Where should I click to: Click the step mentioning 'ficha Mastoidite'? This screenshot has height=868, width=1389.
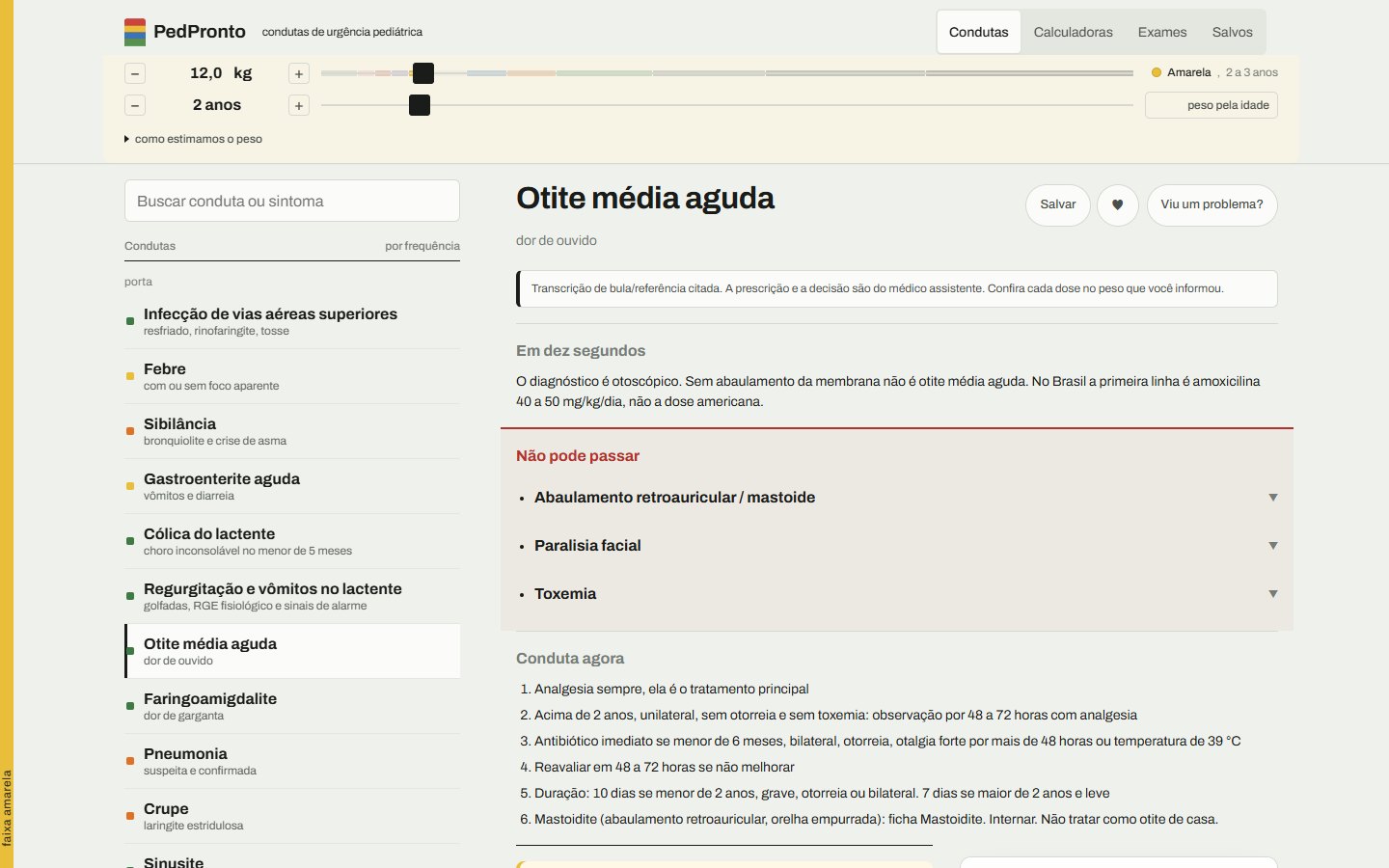876,819
